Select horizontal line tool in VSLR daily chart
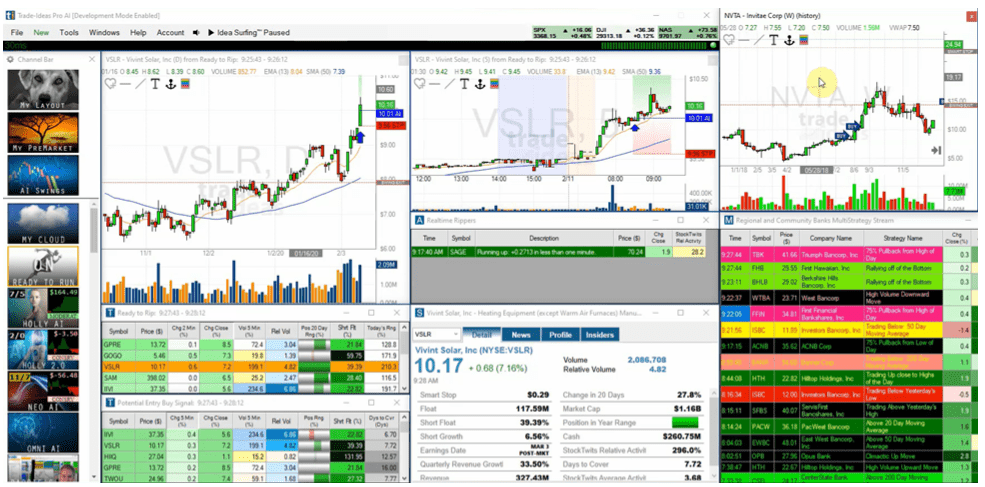 125,84
